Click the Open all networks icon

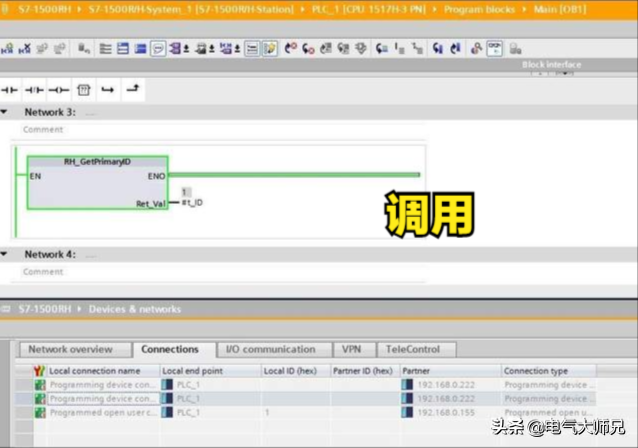[x=105, y=49]
